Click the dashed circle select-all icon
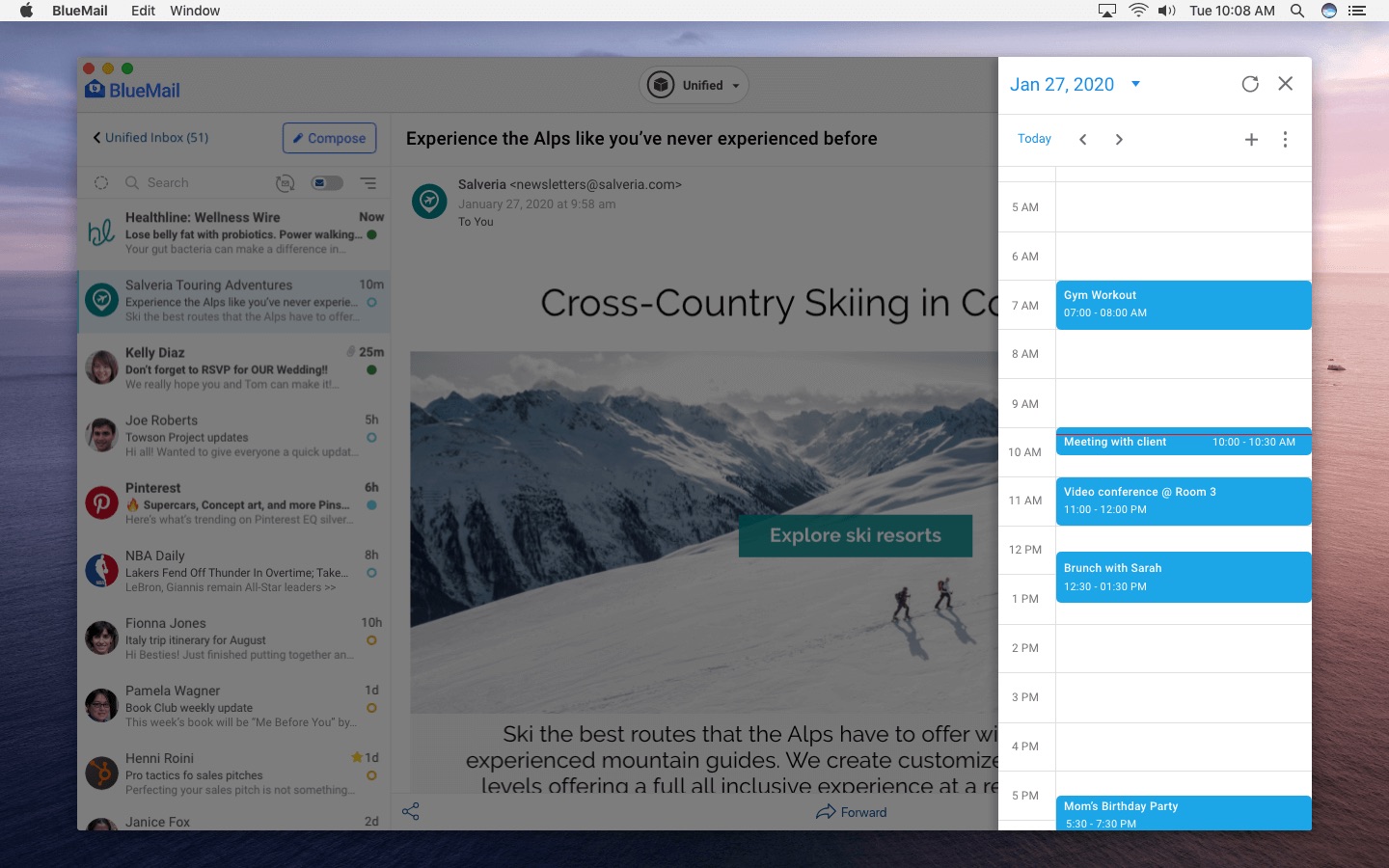Screen dimensions: 1389x868 (x=101, y=182)
